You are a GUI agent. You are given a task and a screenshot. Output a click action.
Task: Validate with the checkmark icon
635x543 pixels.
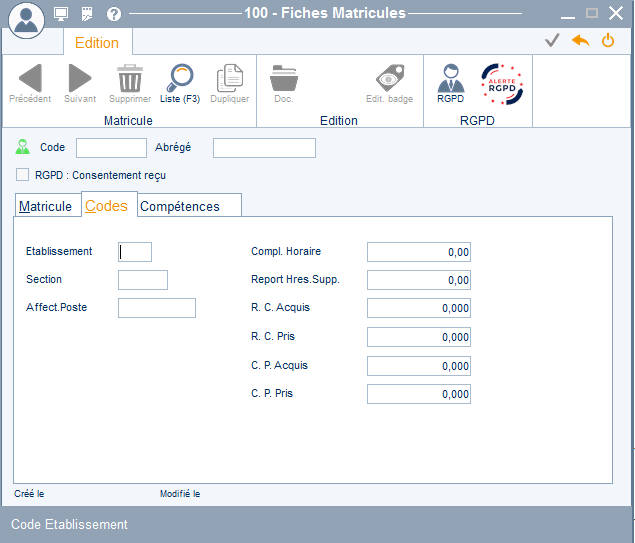552,40
